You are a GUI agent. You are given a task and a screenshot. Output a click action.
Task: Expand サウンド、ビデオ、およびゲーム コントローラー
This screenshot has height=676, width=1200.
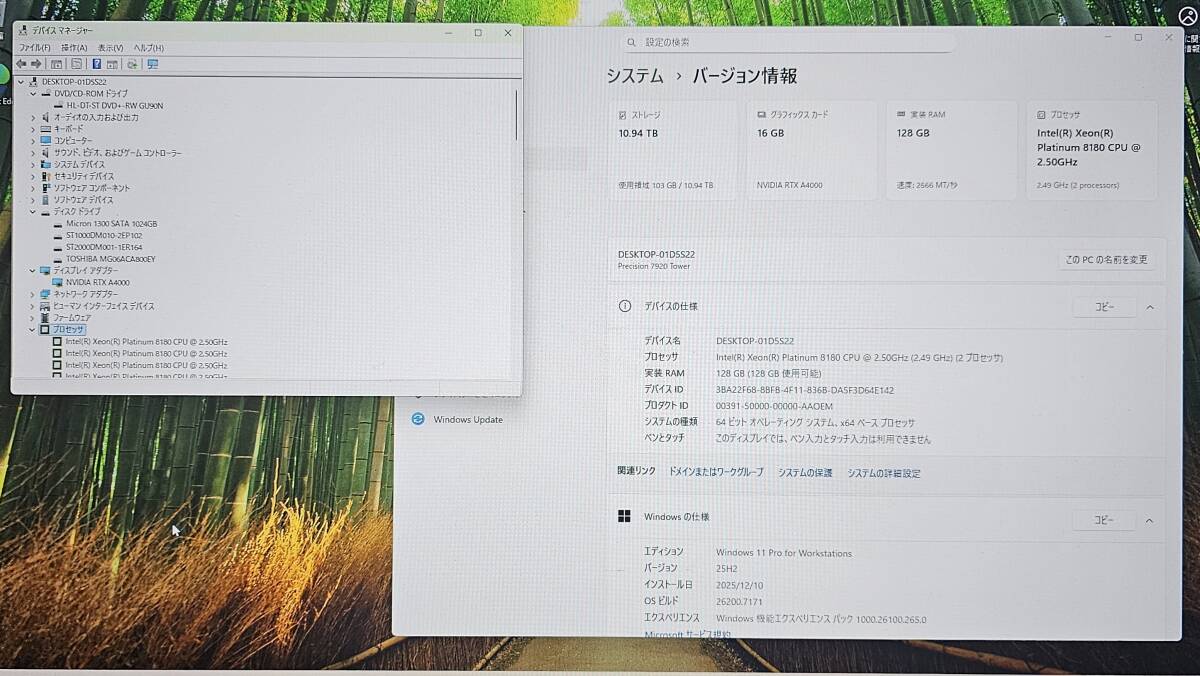(33, 153)
